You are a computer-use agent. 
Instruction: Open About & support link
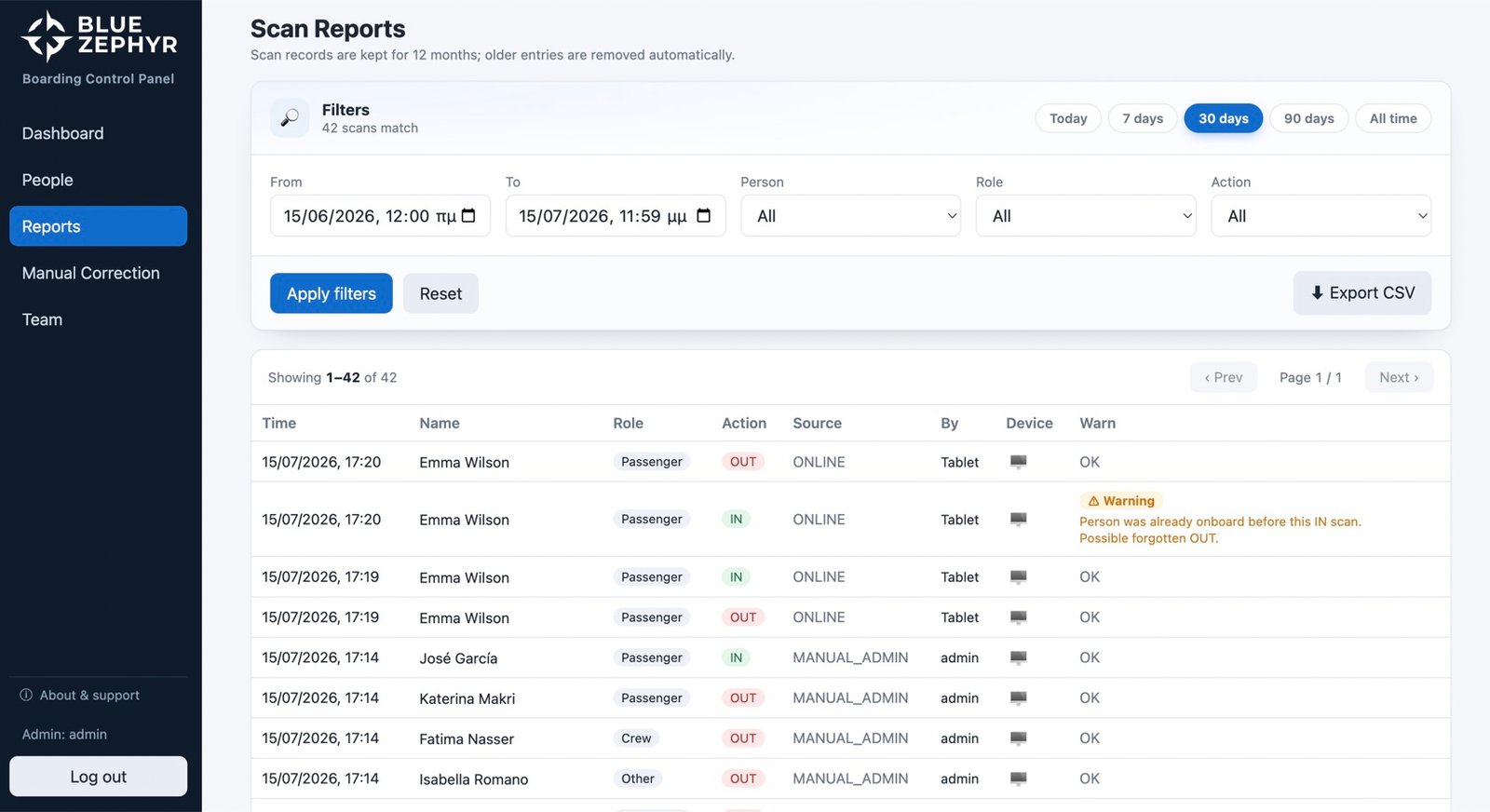tap(80, 695)
